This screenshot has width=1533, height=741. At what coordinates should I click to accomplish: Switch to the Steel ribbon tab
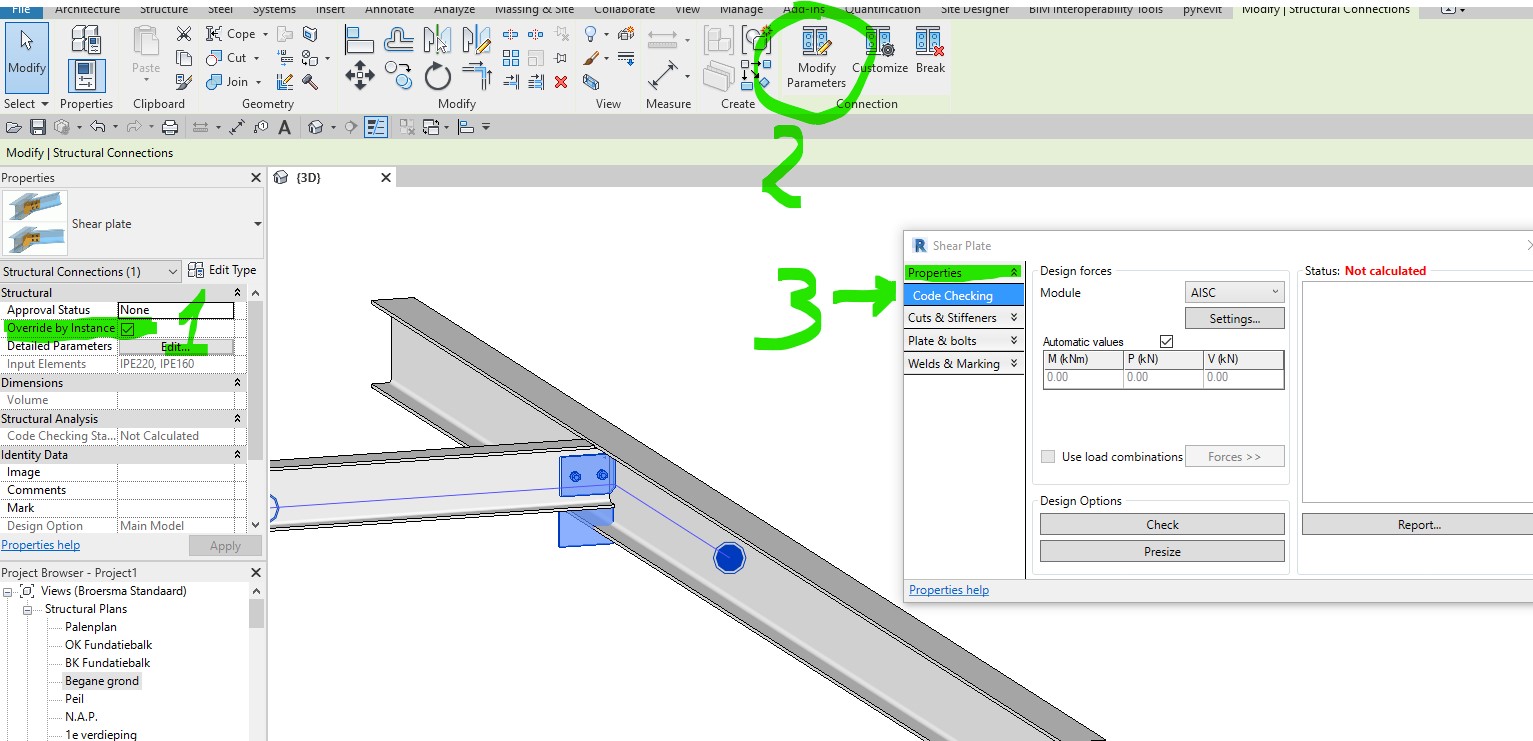click(x=219, y=10)
